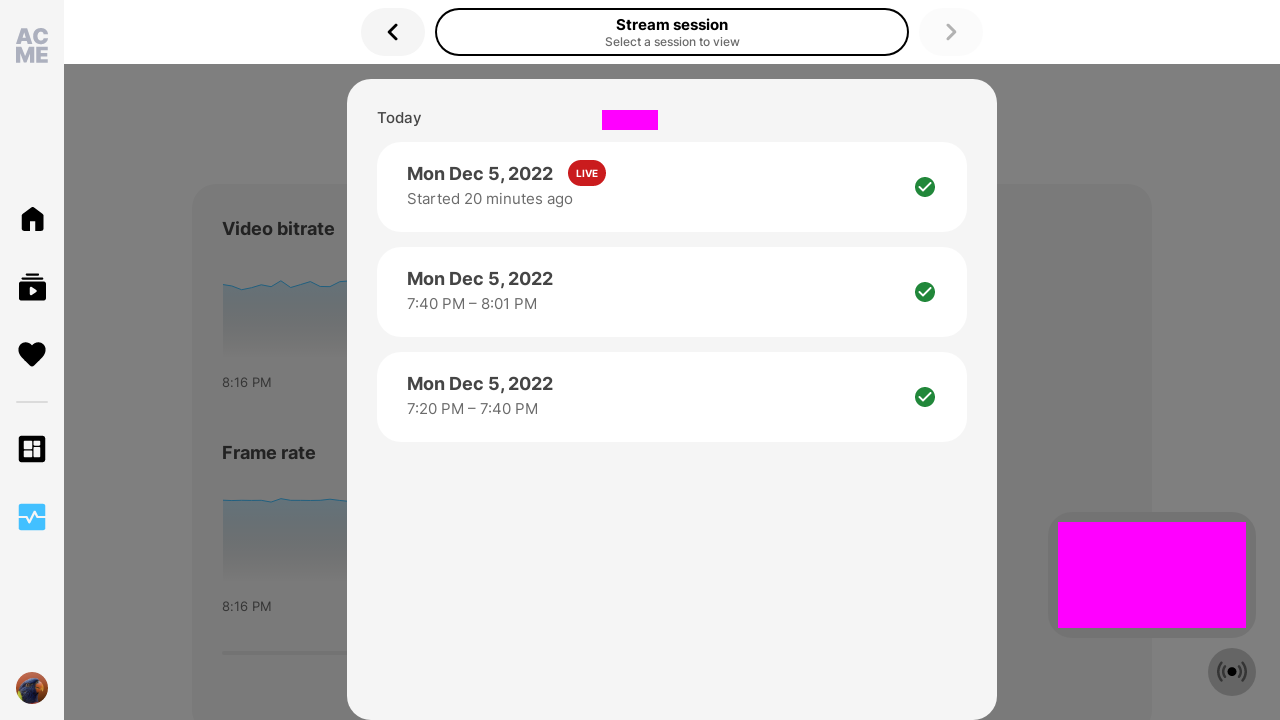Open the Home icon in sidebar

(x=32, y=219)
